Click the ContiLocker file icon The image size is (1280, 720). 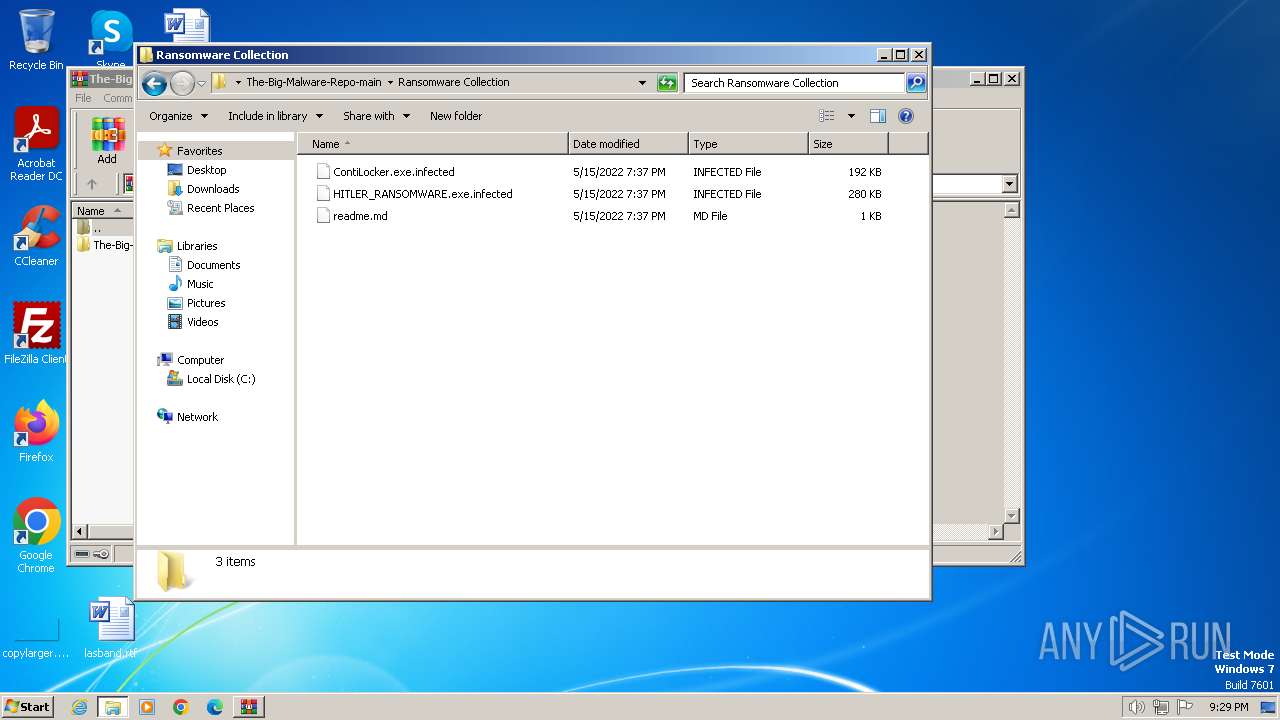[x=323, y=172]
